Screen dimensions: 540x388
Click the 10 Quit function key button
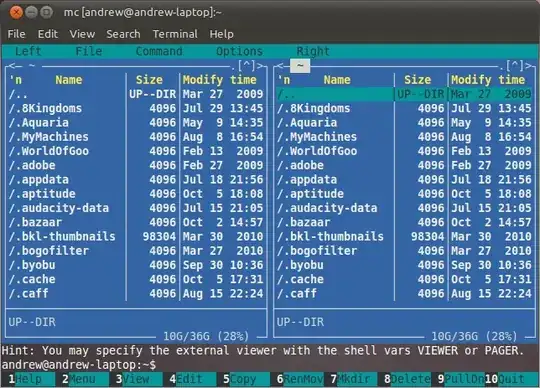point(511,379)
